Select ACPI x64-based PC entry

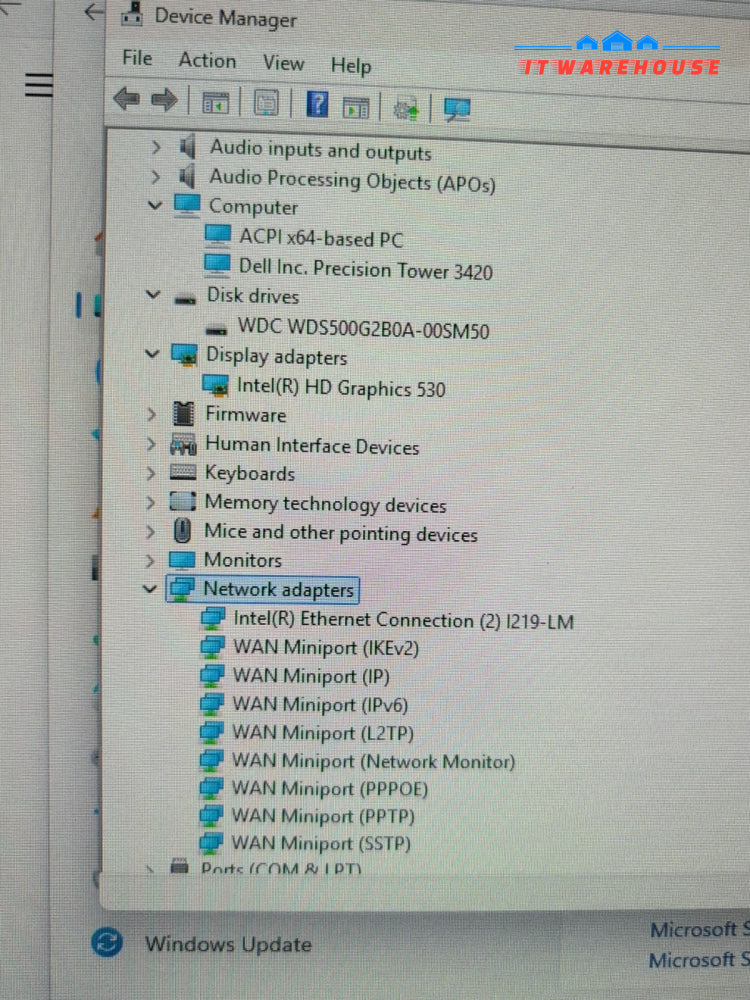[x=321, y=239]
